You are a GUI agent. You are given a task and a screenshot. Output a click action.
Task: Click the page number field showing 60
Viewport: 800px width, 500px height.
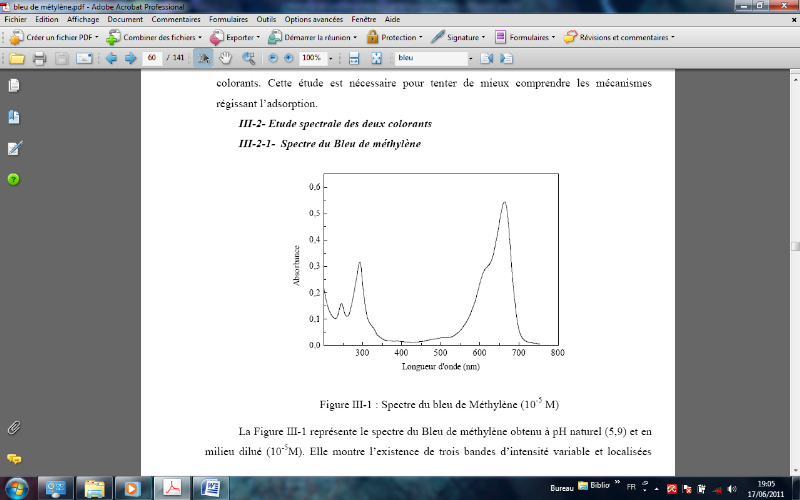point(152,58)
